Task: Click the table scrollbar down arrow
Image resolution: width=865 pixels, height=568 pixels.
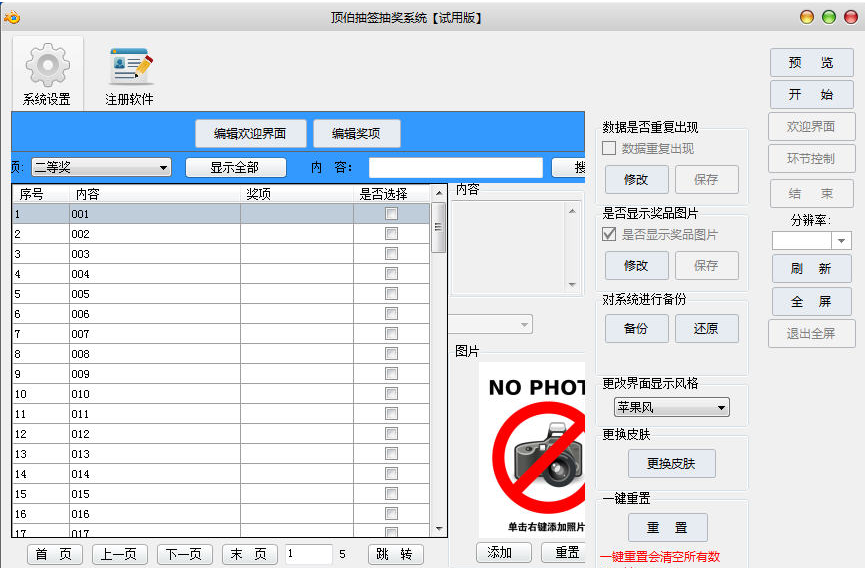Action: [439, 529]
